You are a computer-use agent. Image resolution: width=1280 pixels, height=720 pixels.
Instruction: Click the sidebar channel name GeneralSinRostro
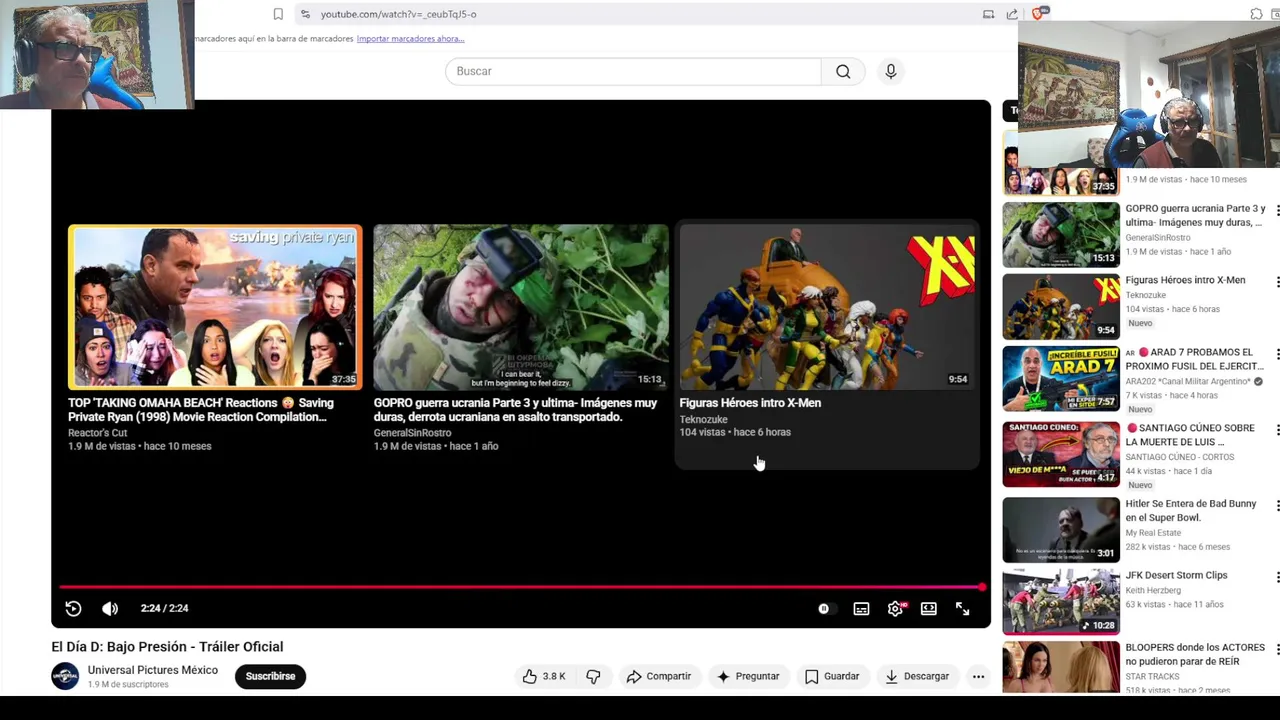(x=1158, y=238)
